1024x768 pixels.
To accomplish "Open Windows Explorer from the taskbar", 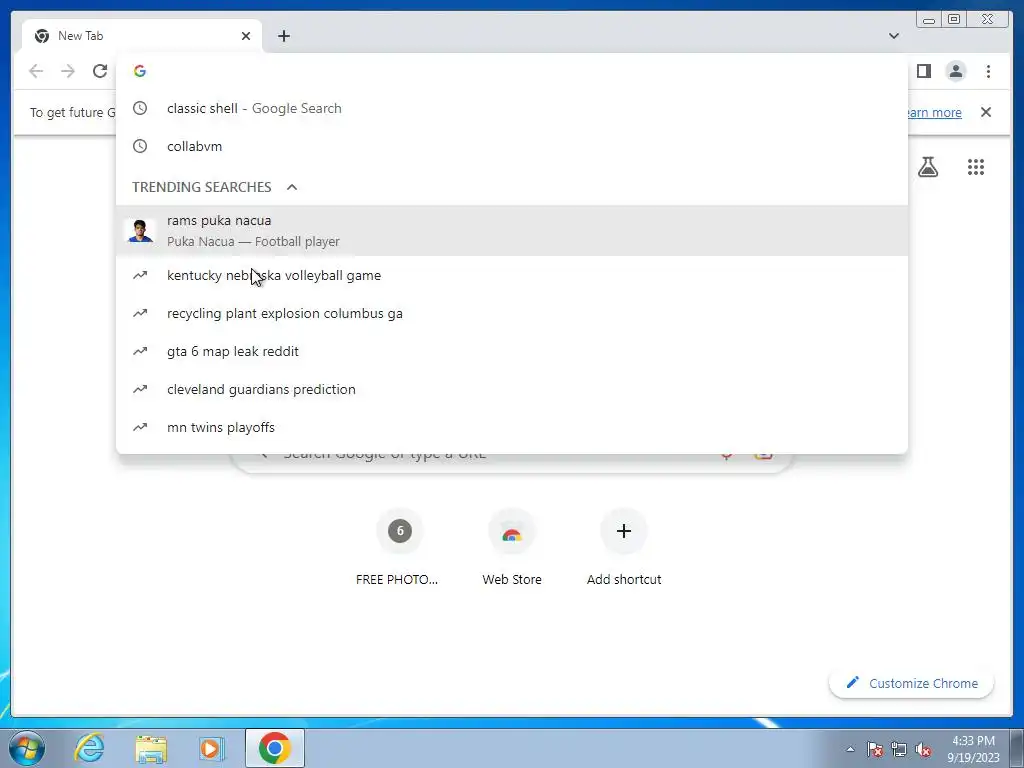I will pyautogui.click(x=151, y=748).
